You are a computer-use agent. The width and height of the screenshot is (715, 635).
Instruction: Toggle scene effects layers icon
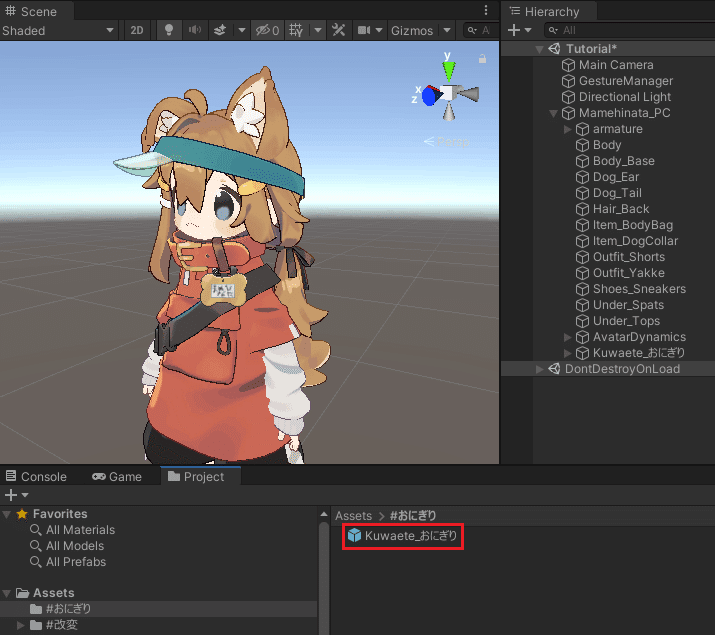(220, 31)
